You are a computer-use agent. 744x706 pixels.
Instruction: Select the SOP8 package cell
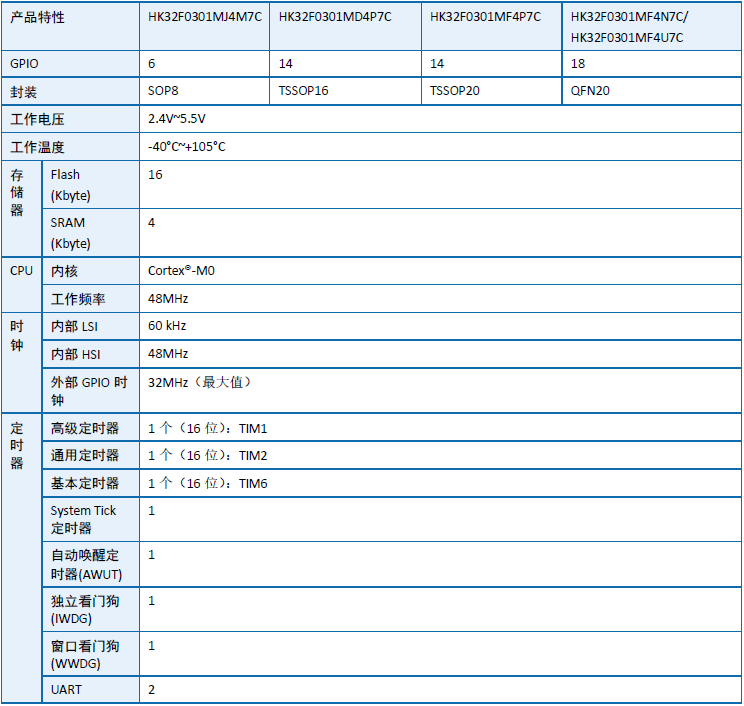point(164,90)
